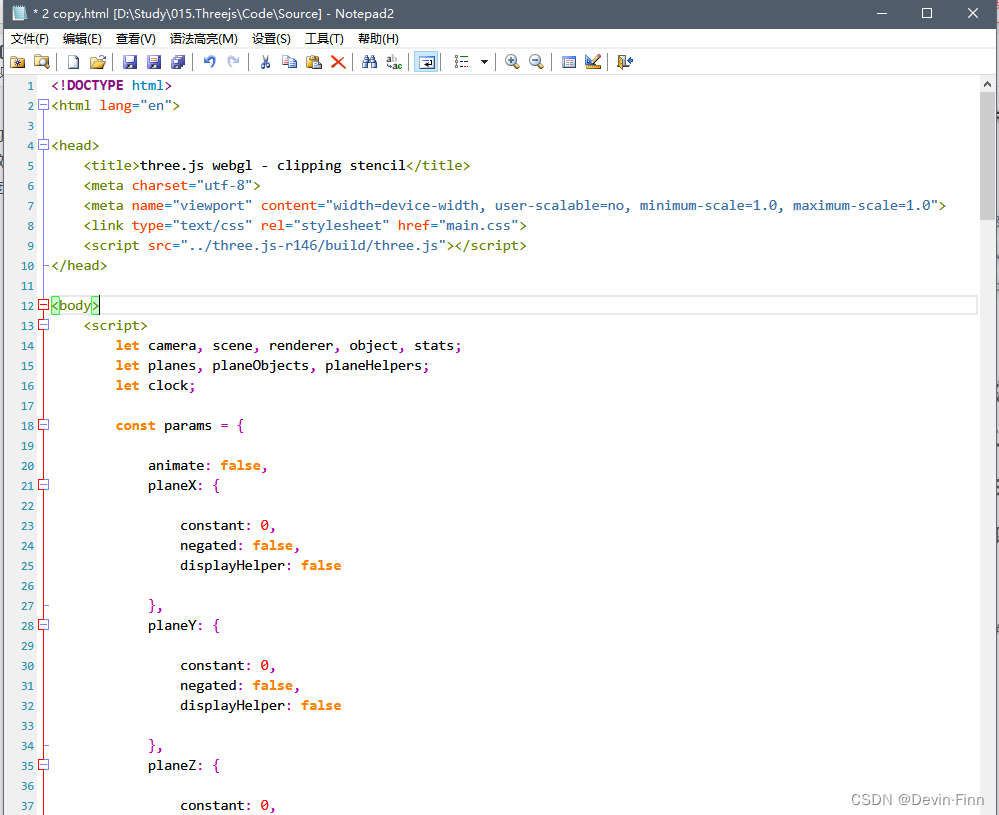The image size is (999, 815).
Task: Collapse the head fold on line 4
Action: [43, 145]
